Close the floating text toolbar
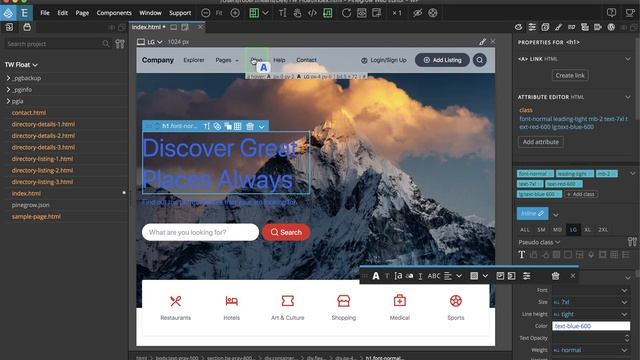 pos(573,276)
